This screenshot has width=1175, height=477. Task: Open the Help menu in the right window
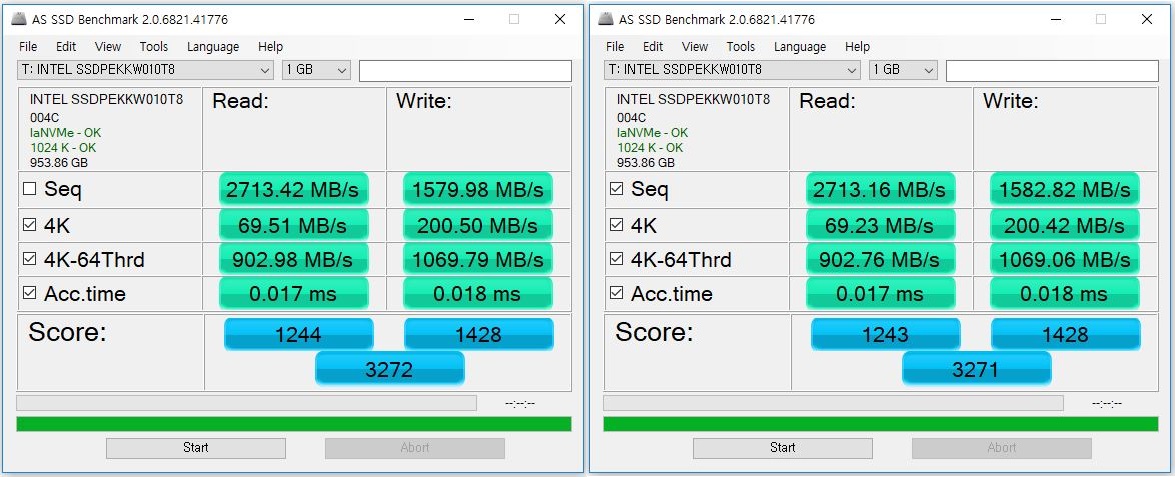tap(857, 46)
